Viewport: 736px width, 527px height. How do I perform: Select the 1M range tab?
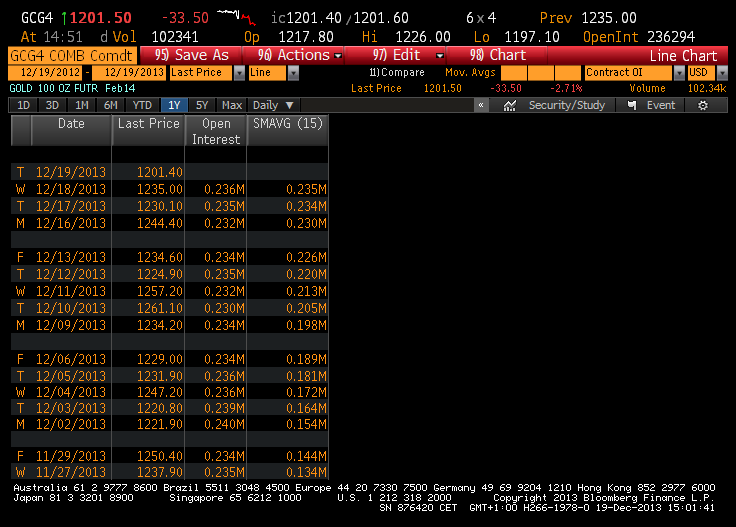point(82,105)
